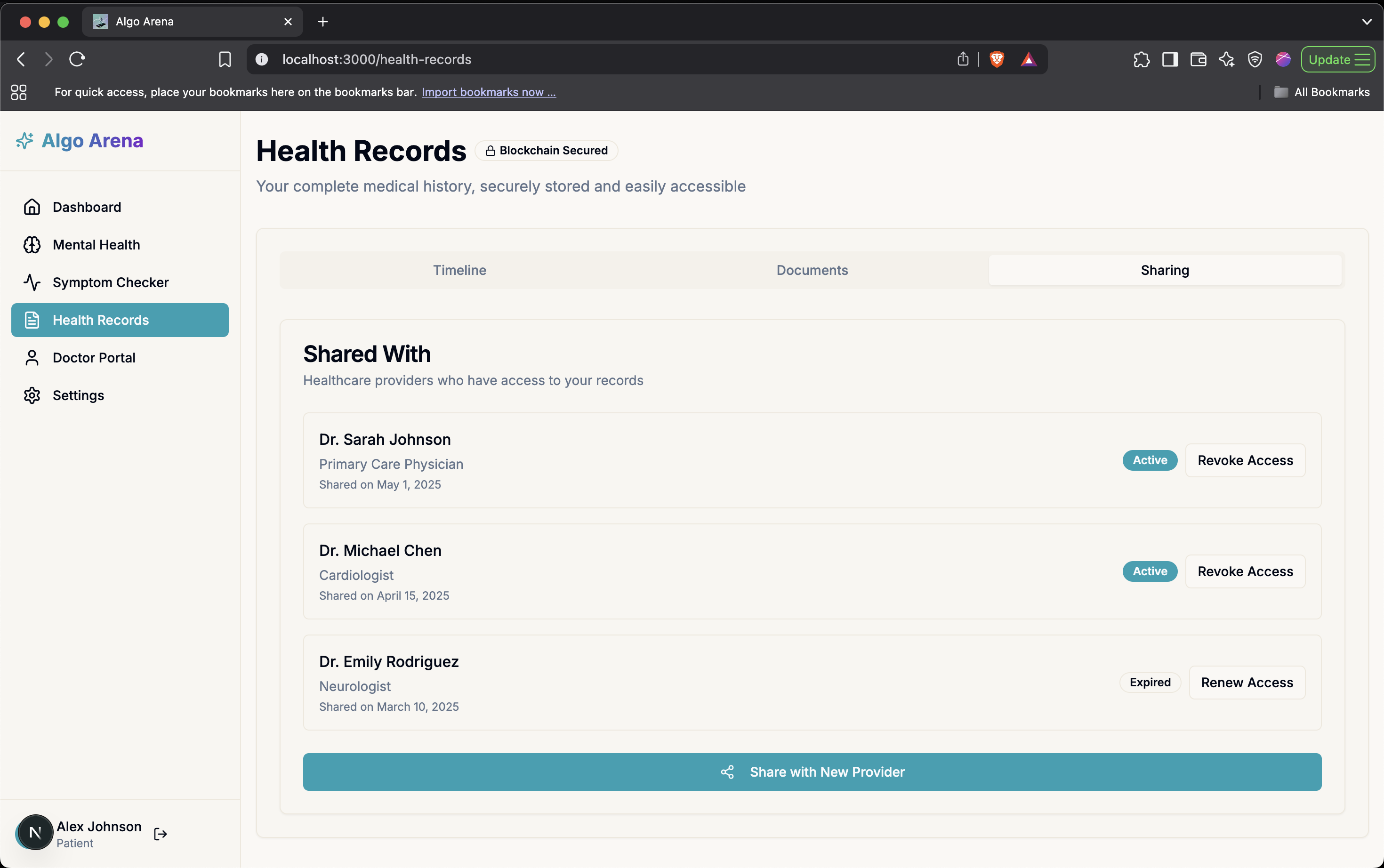Open Mental Health via its brain icon
The image size is (1384, 868).
(x=32, y=245)
